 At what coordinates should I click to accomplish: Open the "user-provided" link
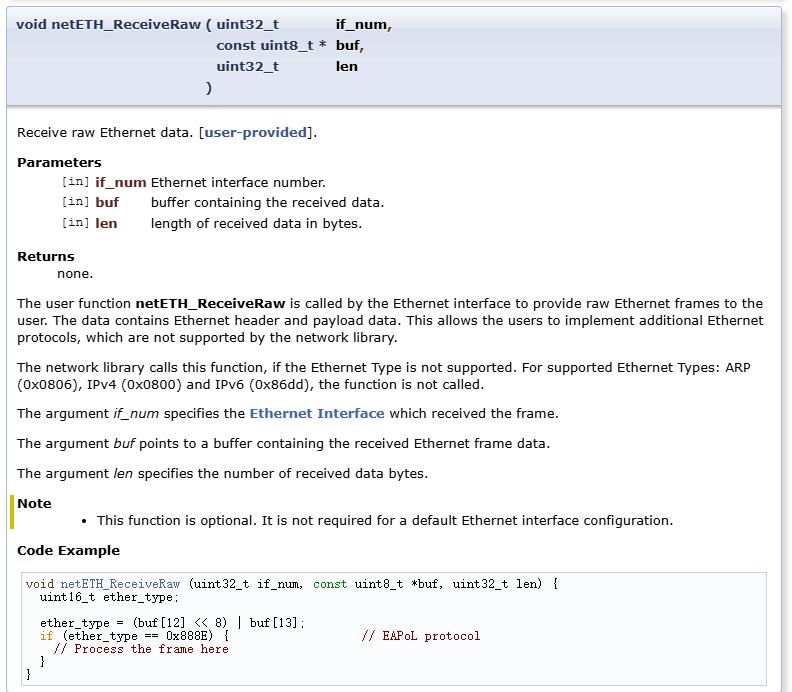[256, 132]
